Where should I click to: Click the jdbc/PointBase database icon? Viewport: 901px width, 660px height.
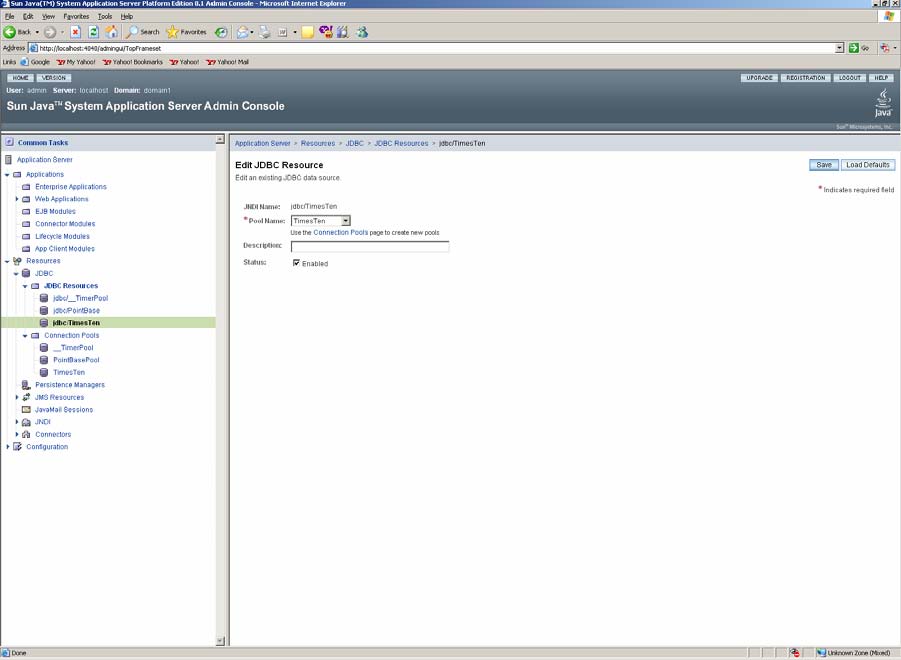point(44,310)
